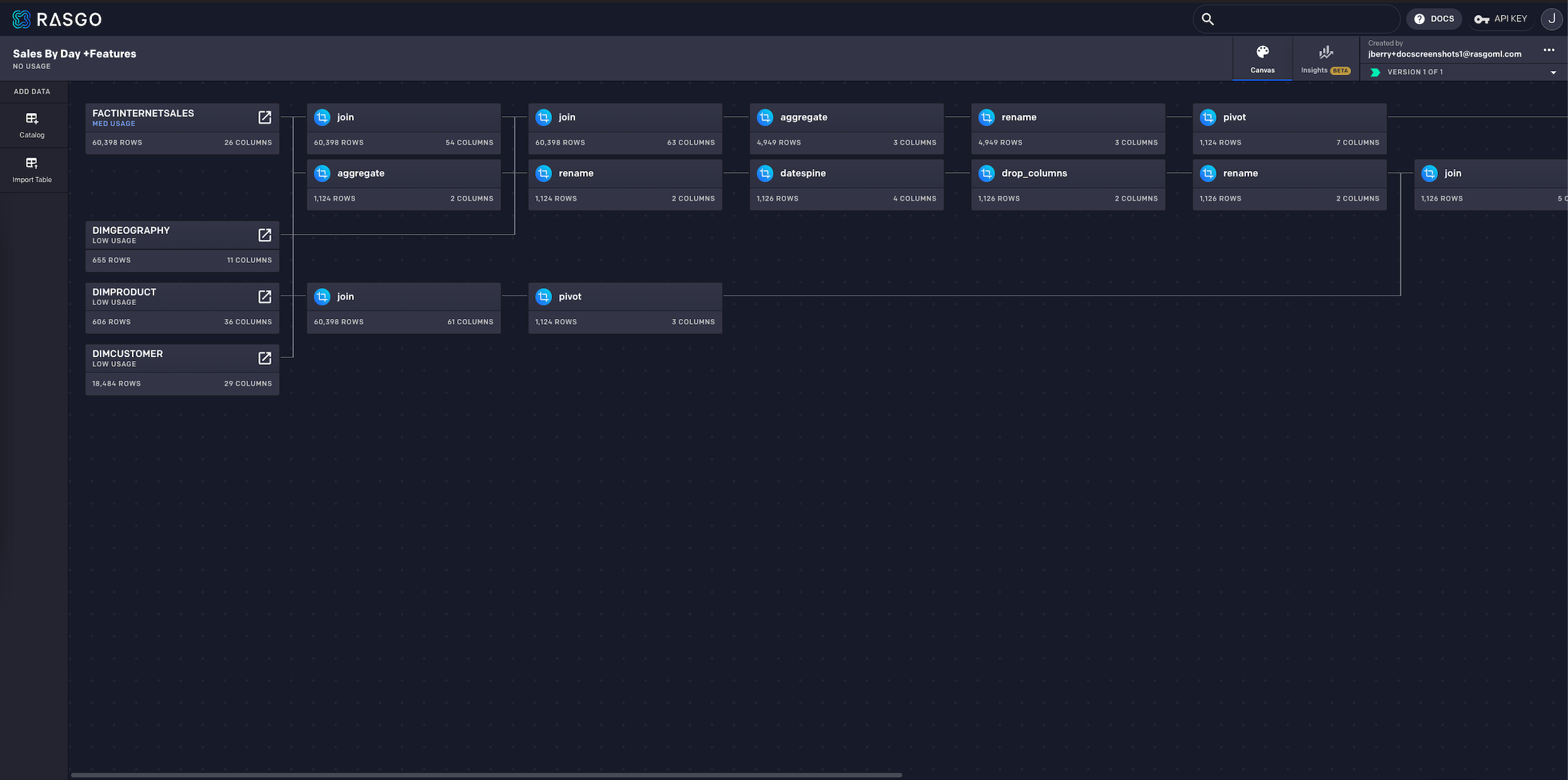The height and width of the screenshot is (780, 1568).
Task: Open DIMGEOGRAPHY table link icon
Action: click(265, 235)
